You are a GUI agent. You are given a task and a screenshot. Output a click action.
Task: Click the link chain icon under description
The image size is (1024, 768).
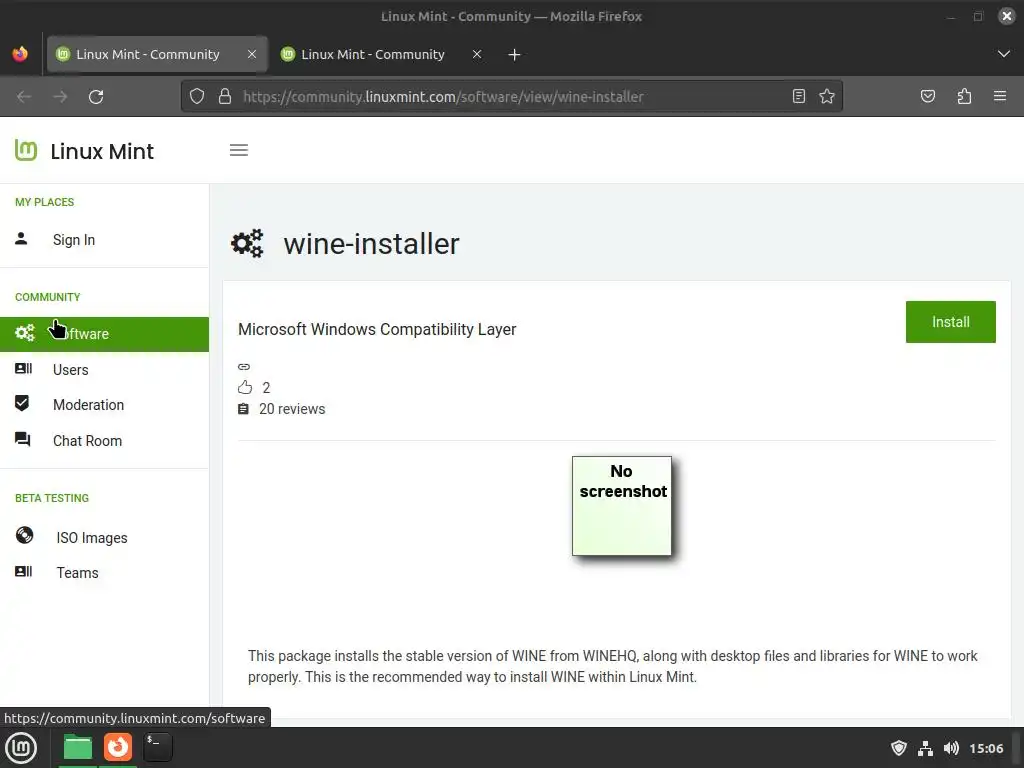tap(244, 366)
